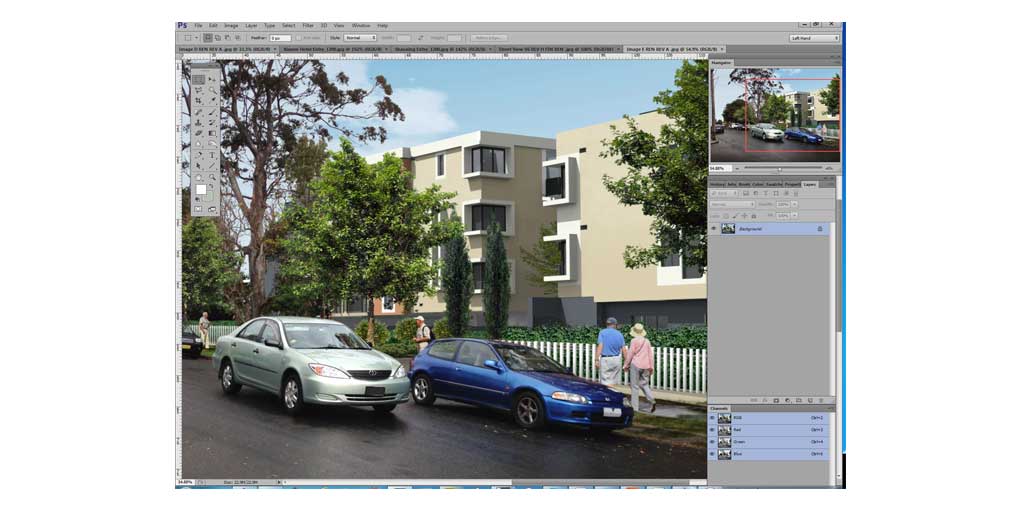Click the Refine Edge button
1020x510 pixels.
tap(489, 38)
